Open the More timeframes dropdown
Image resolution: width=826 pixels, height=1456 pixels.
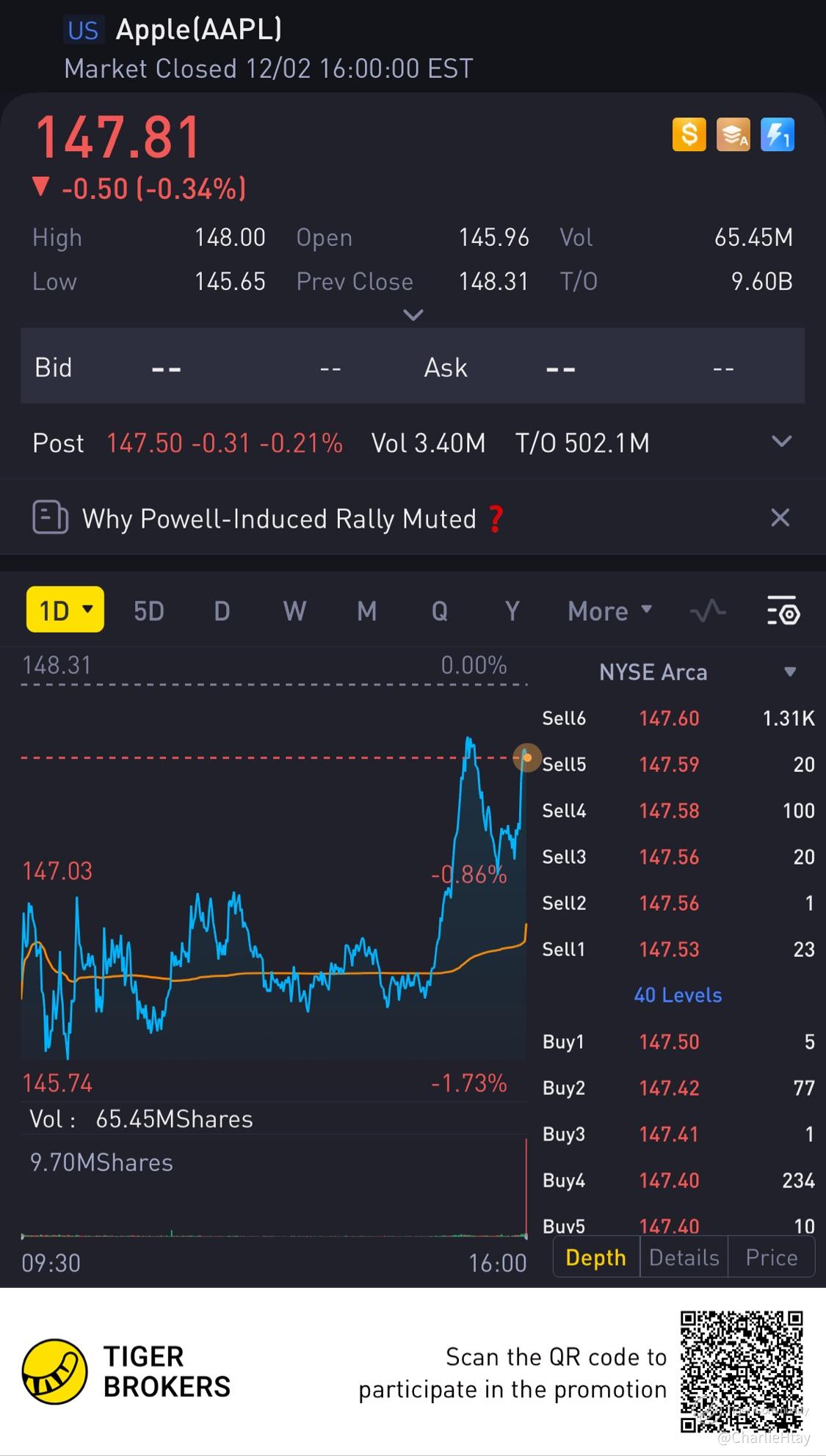click(609, 611)
